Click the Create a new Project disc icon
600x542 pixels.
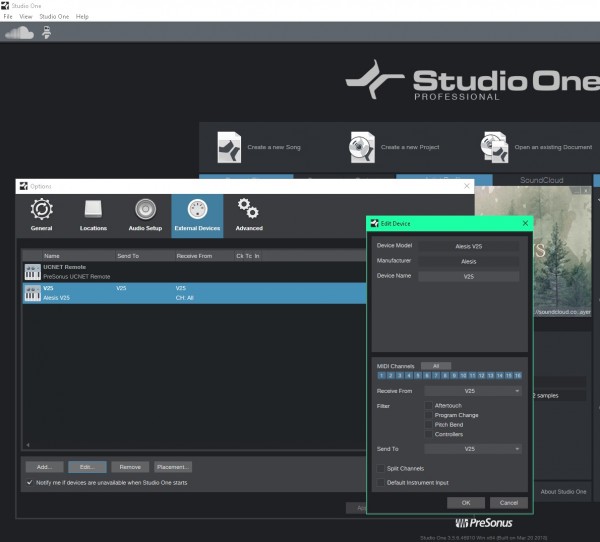362,147
